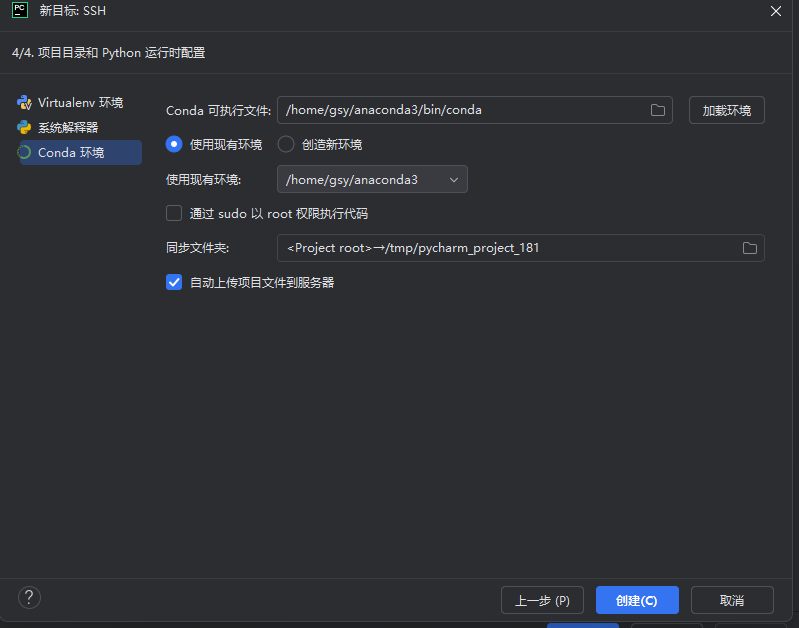Click the 4/4. 项目目录和 Python 运行时配置 heading
This screenshot has height=628, width=799.
109,53
